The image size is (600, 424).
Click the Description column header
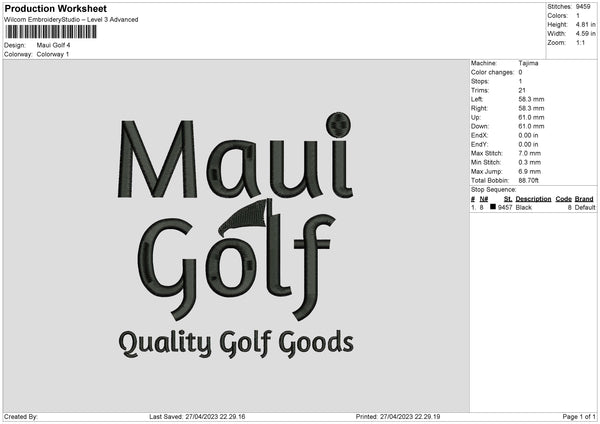[x=533, y=199]
